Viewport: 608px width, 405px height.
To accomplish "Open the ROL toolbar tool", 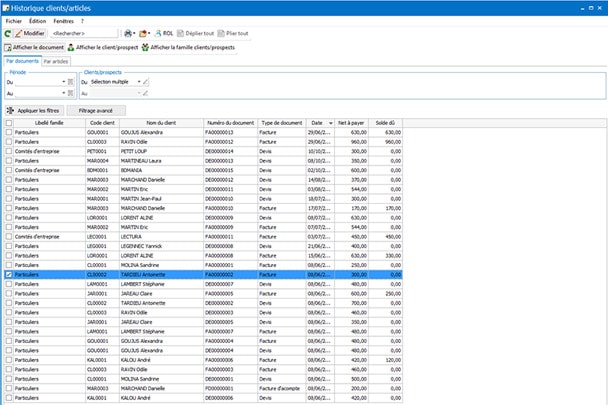I will [164, 33].
